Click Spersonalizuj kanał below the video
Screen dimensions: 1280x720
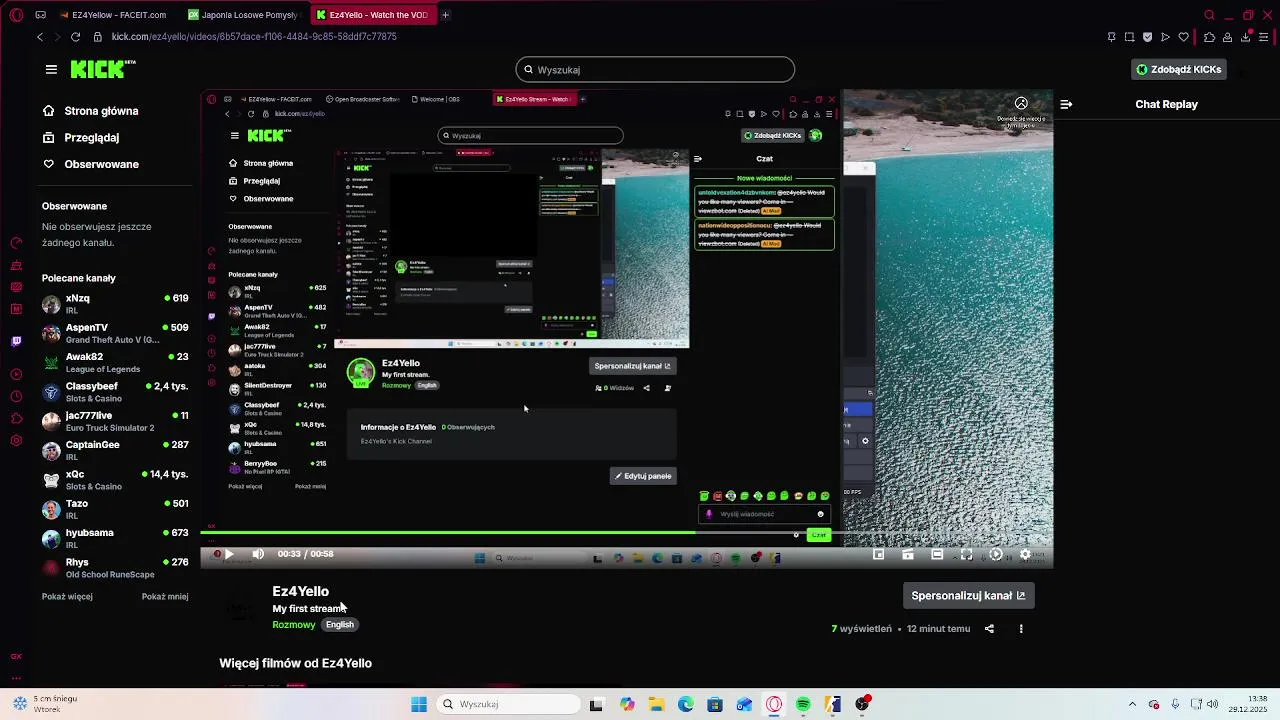pos(968,595)
